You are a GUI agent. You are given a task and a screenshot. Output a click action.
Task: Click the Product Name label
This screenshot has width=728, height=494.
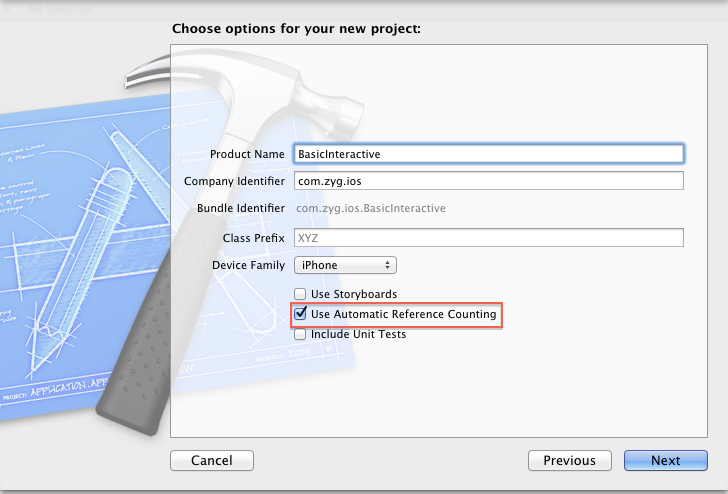pyautogui.click(x=247, y=154)
